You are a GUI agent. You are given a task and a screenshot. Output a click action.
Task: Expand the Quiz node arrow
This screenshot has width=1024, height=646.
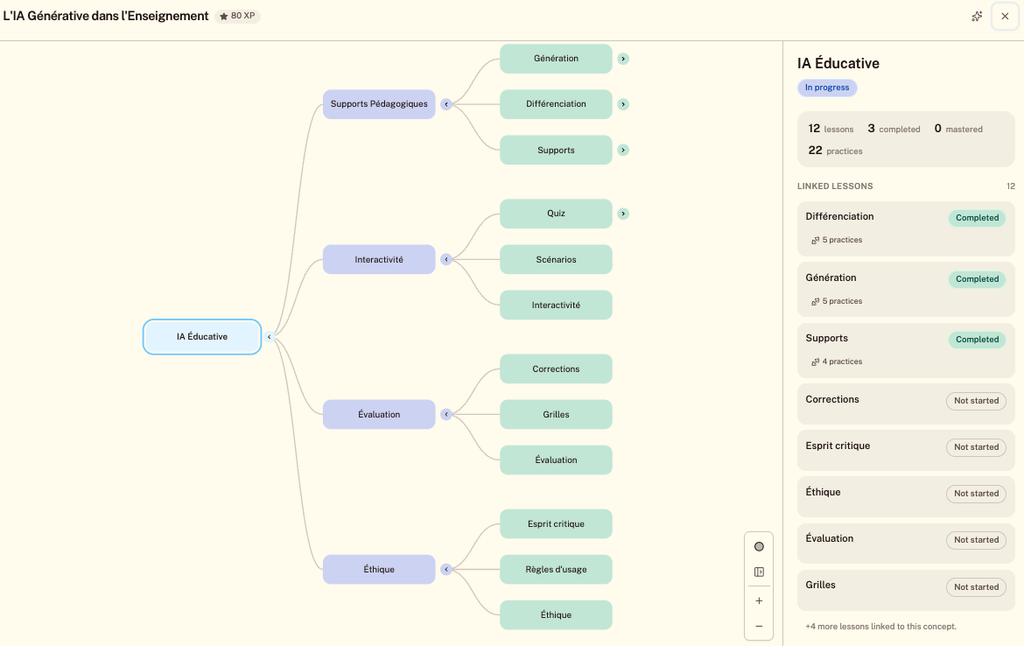623,214
